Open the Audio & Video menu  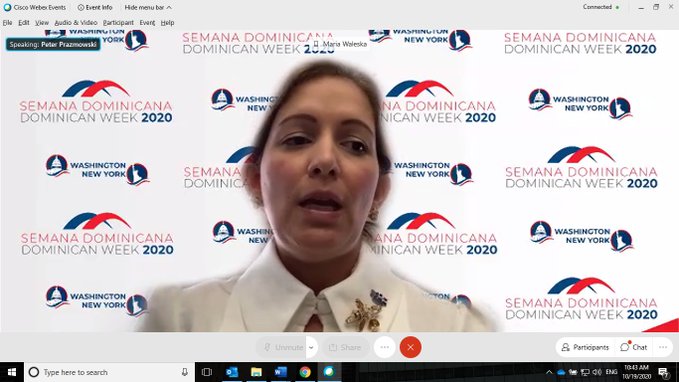[x=76, y=23]
